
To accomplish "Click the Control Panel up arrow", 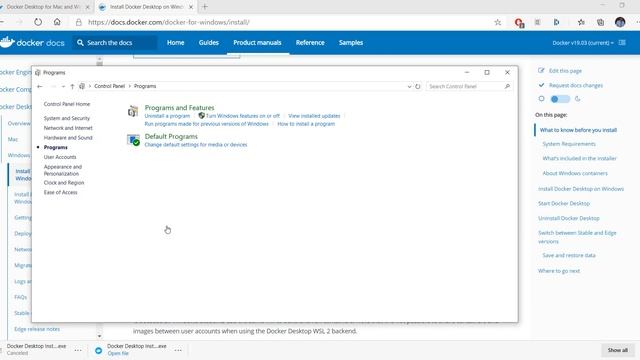I will pyautogui.click(x=72, y=87).
